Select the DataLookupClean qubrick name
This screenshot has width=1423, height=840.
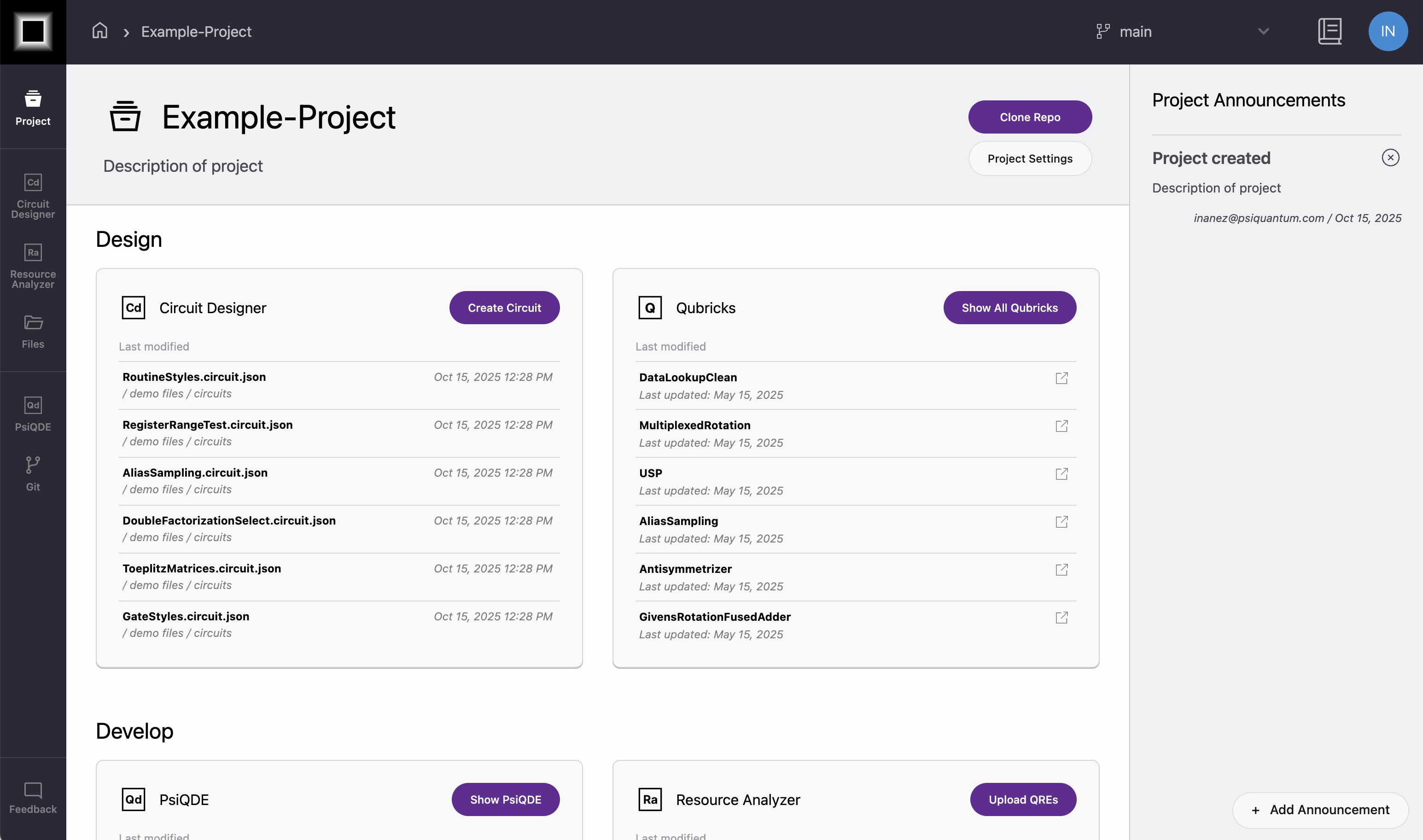688,378
